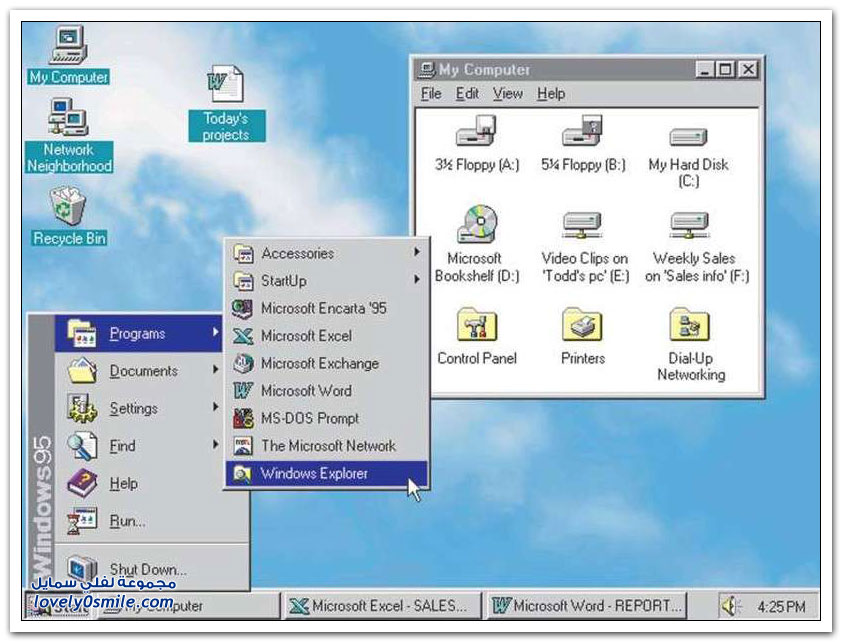Open the Printers folder icon
The width and height of the screenshot is (842, 642).
(x=583, y=325)
